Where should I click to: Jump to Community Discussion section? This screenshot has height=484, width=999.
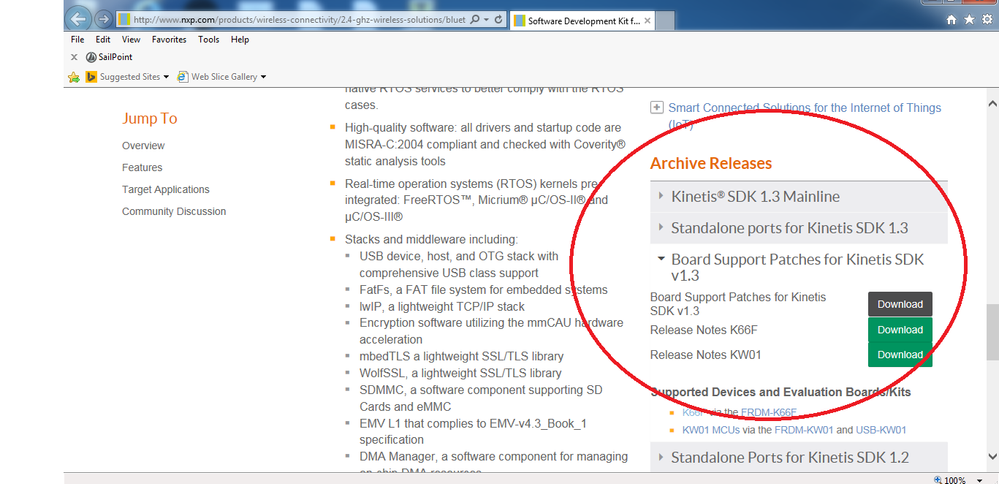tap(174, 211)
